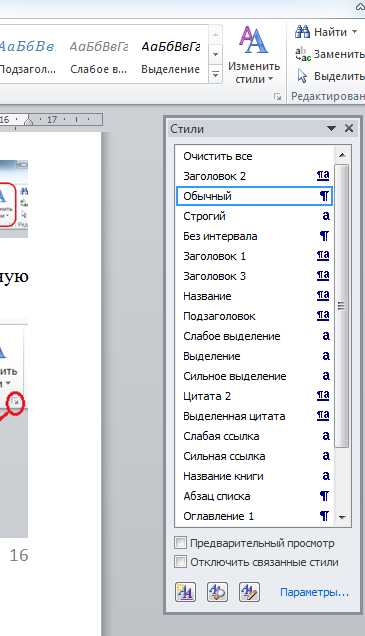This screenshot has height=636, width=365.
Task: Apply the Заголовок 2 style
Action: click(254, 176)
